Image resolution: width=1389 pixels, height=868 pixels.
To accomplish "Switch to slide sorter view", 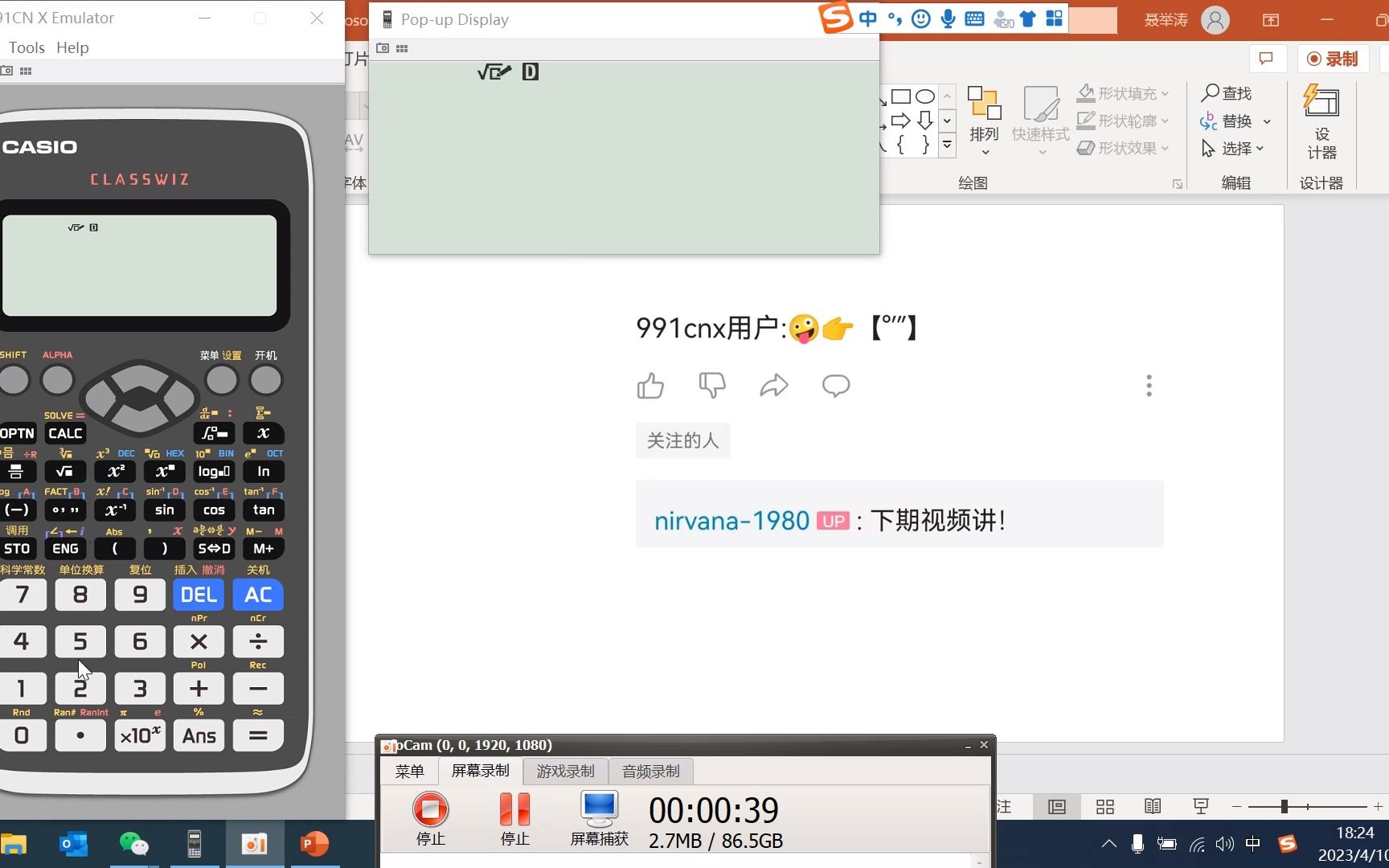I will point(1105,806).
